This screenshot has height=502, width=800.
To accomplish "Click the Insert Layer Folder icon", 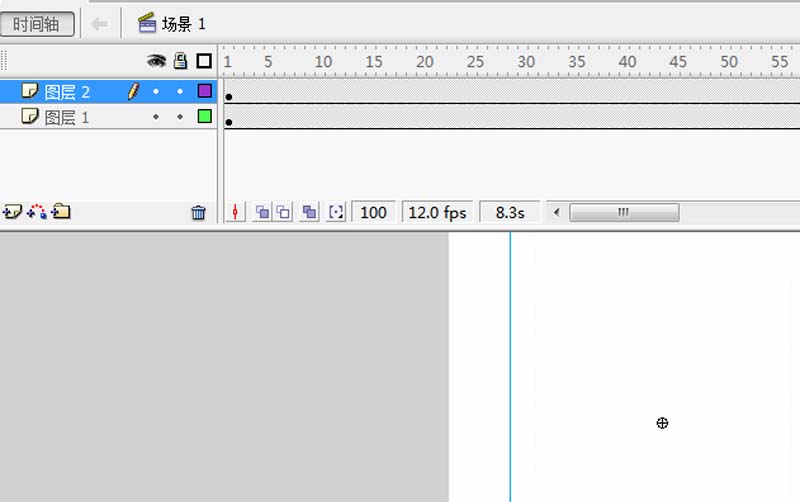I will click(61, 211).
